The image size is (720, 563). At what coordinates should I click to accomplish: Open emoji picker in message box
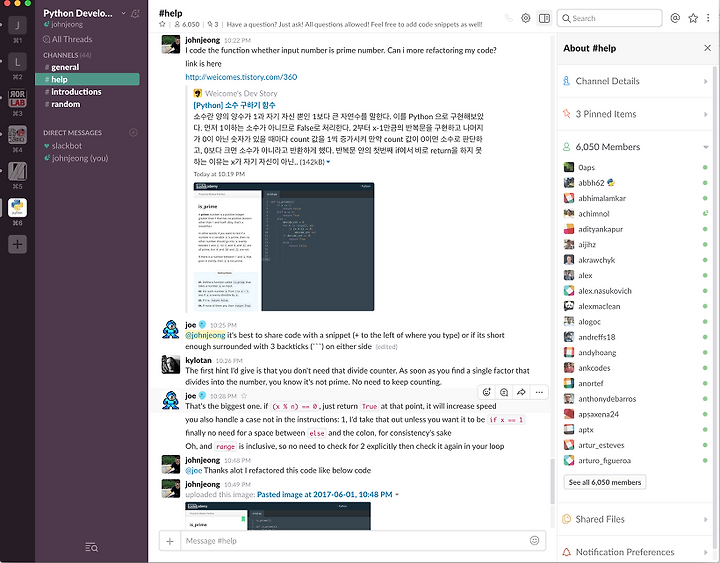534,540
